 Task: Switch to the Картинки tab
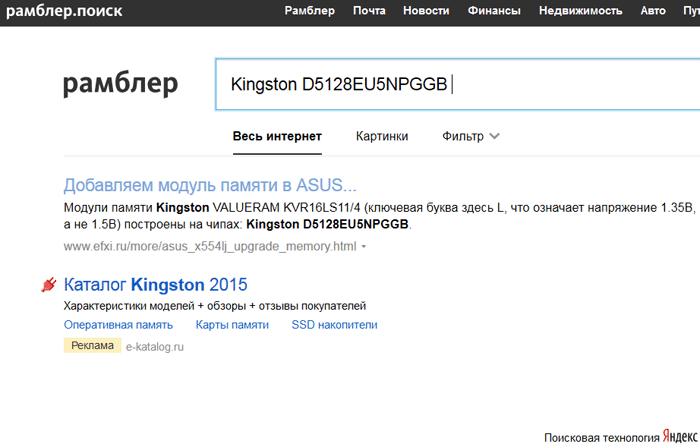pyautogui.click(x=382, y=136)
